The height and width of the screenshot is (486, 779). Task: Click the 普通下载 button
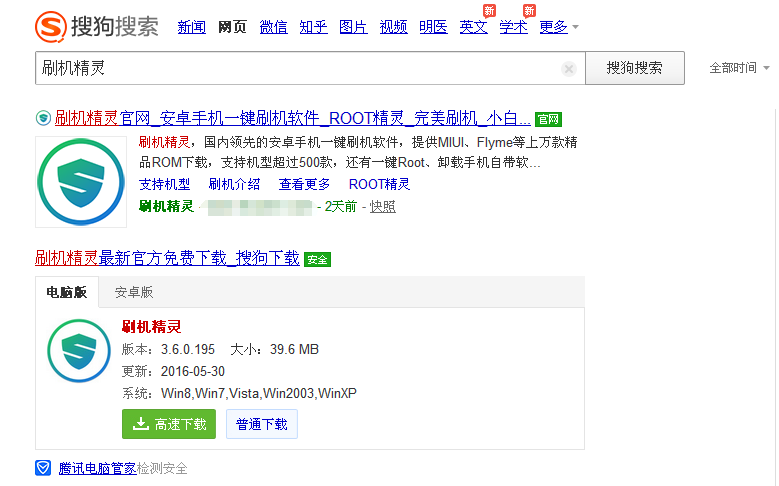262,424
